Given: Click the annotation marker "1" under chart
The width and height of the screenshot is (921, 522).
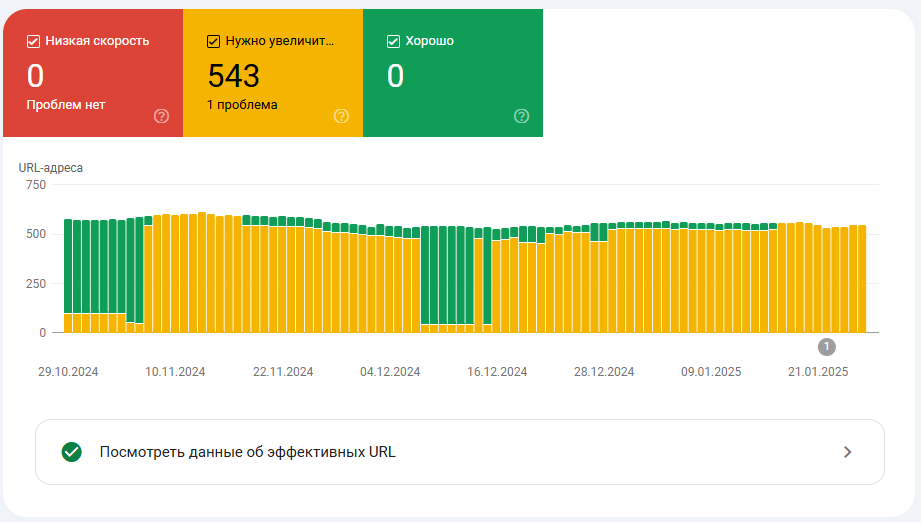Looking at the screenshot, I should (826, 347).
